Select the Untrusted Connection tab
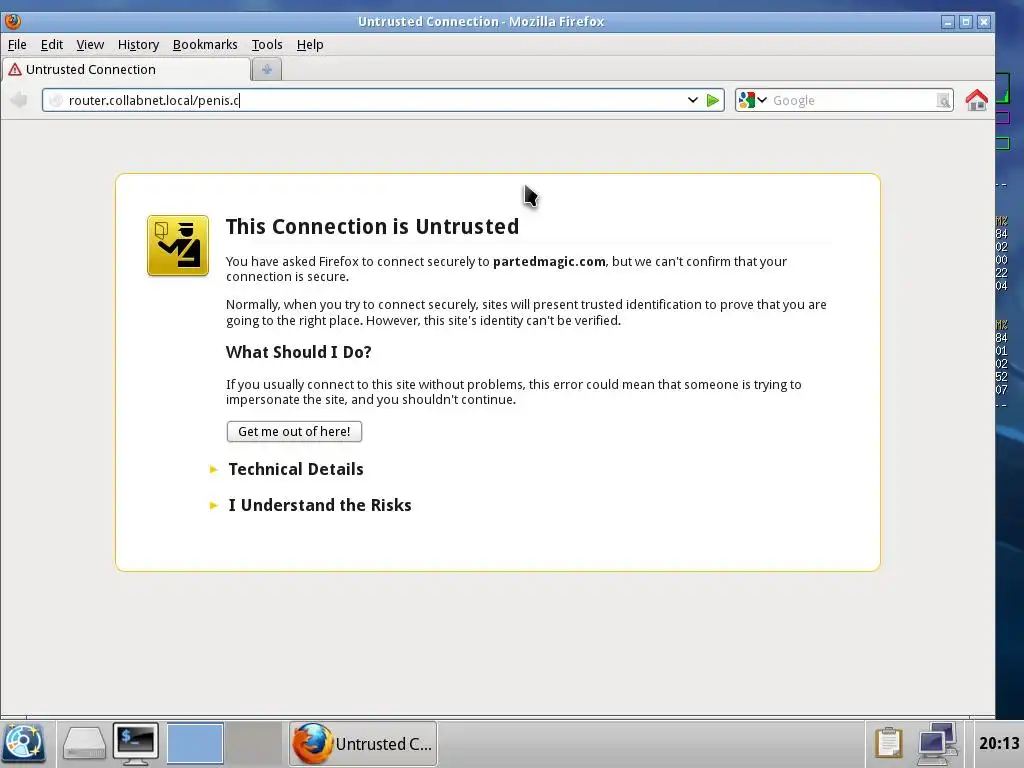Screen dimensions: 1024x768 [x=125, y=69]
